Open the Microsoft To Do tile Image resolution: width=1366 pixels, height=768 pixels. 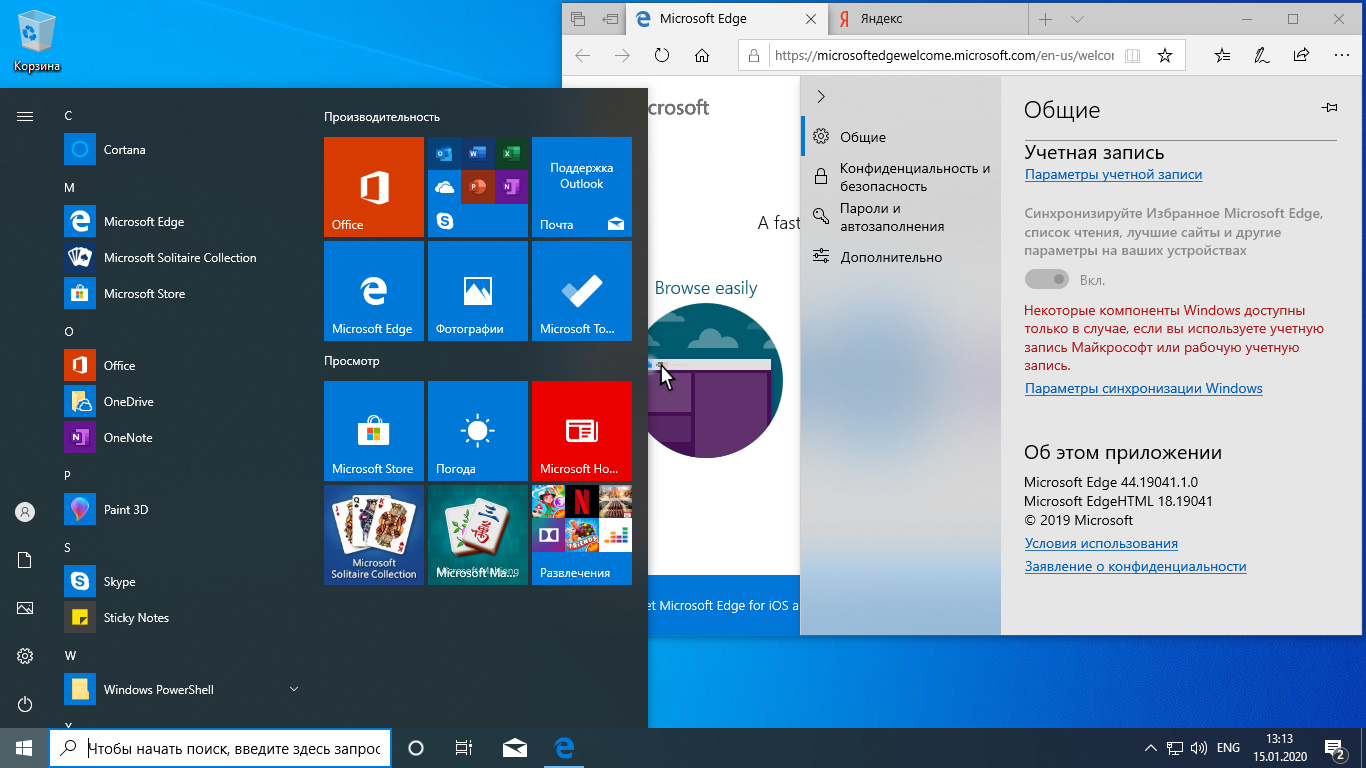pos(582,291)
